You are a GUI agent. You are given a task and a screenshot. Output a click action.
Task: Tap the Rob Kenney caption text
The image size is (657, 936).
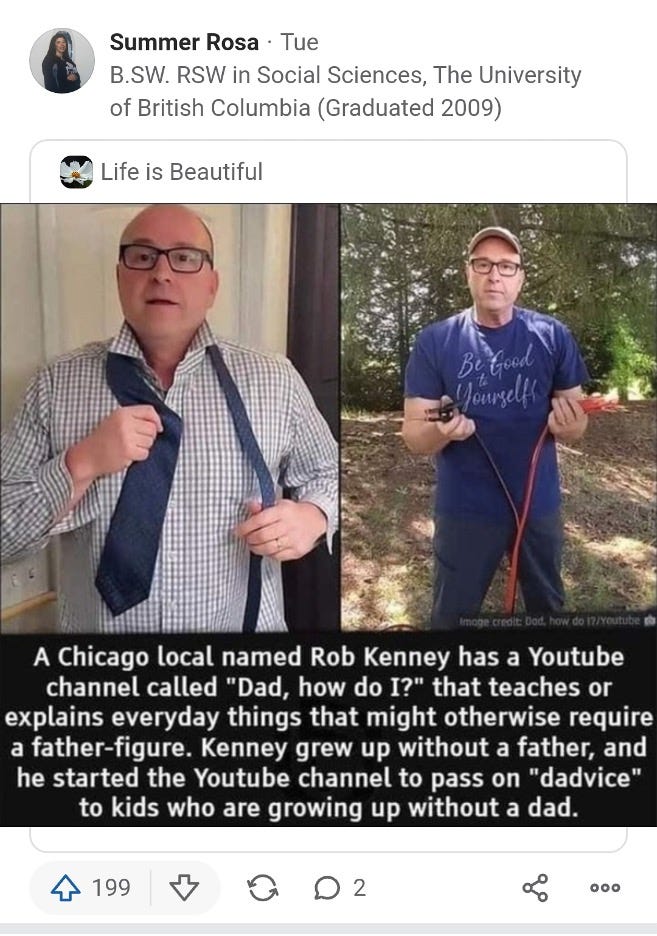(x=328, y=732)
